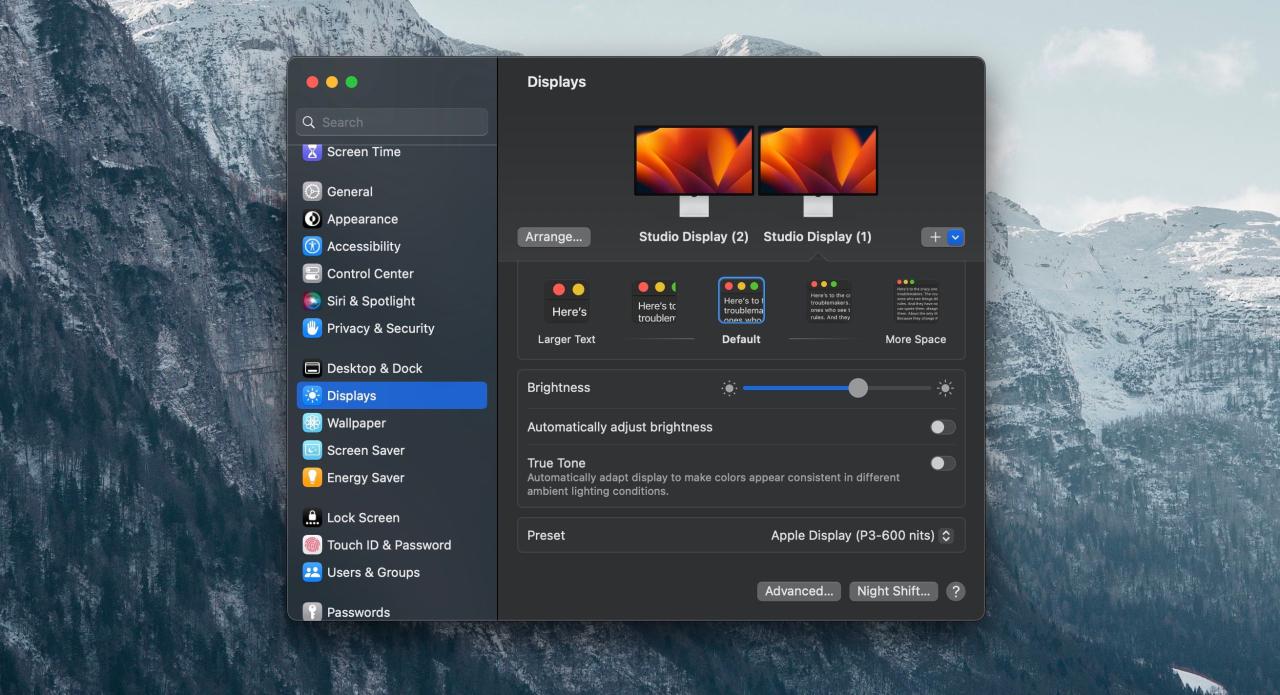Open Passwords settings row

pyautogui.click(x=392, y=611)
